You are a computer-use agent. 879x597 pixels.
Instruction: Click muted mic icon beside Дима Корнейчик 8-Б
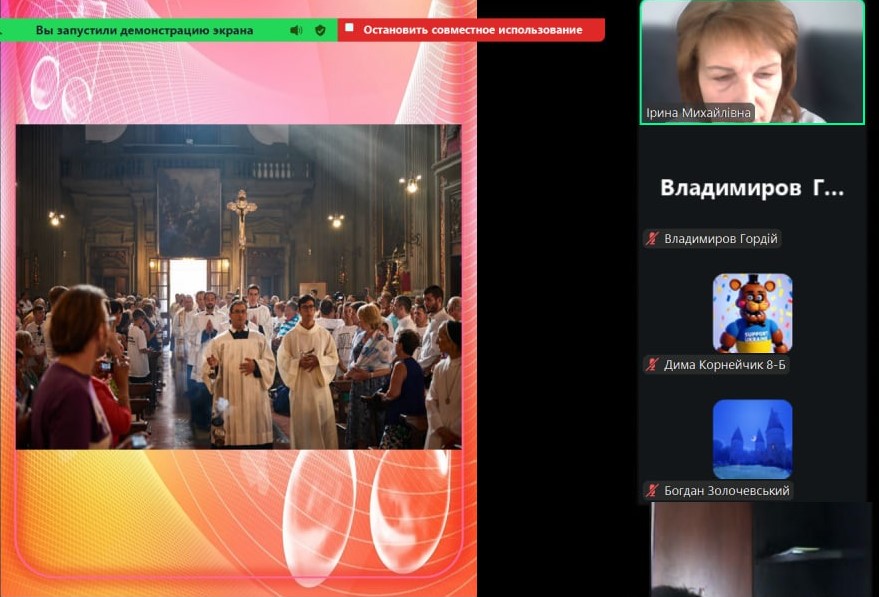pos(653,365)
